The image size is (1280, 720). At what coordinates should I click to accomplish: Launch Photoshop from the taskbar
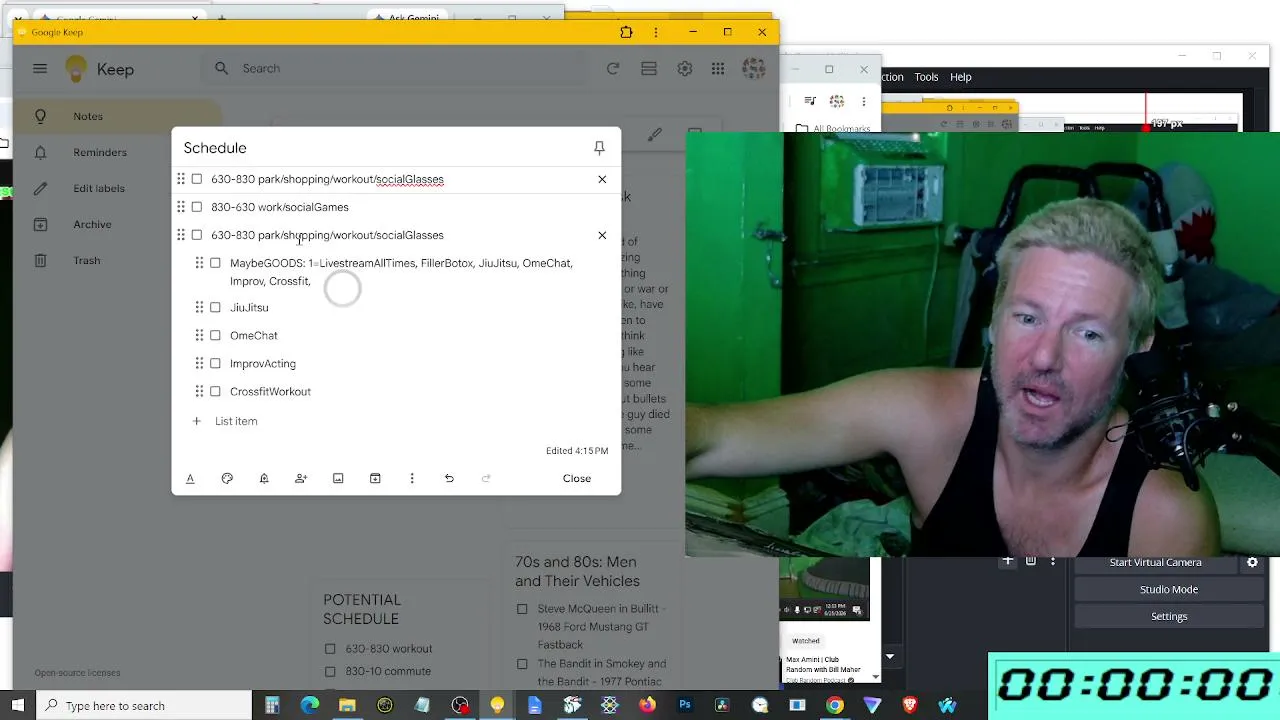click(x=685, y=705)
